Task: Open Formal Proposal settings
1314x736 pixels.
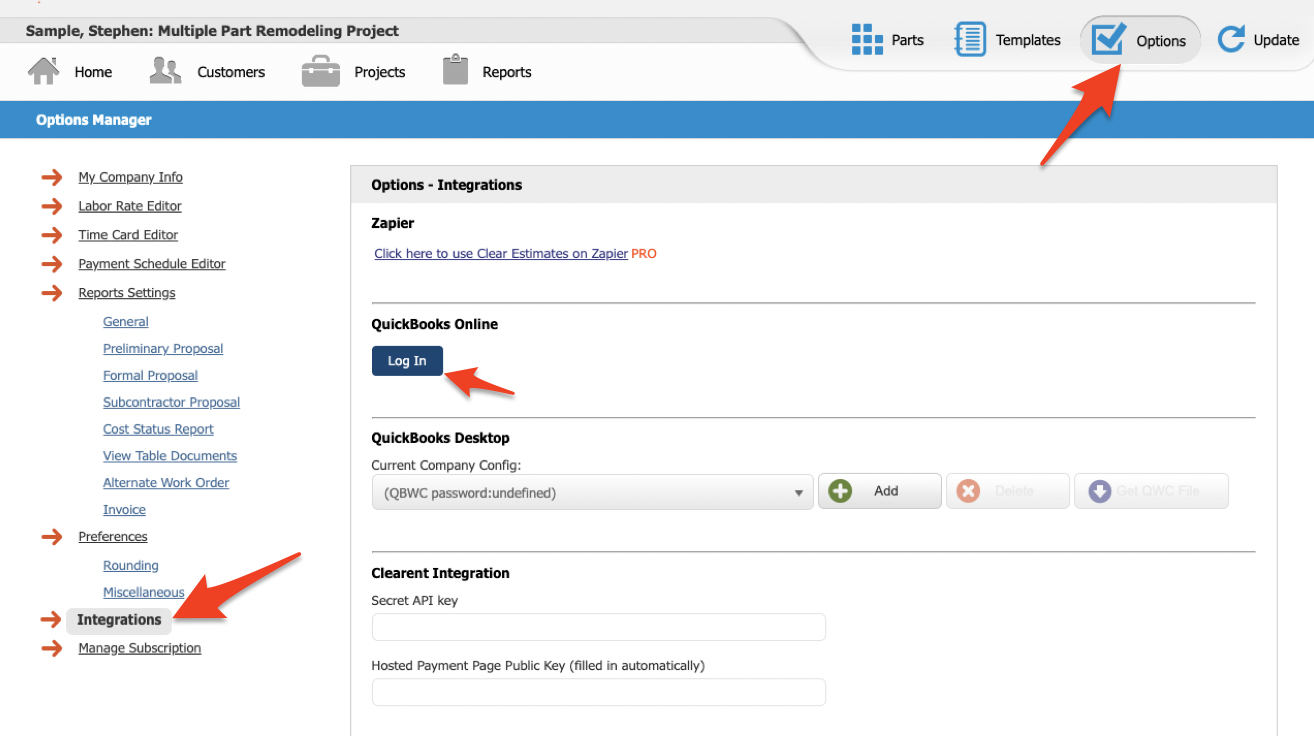Action: tap(150, 376)
